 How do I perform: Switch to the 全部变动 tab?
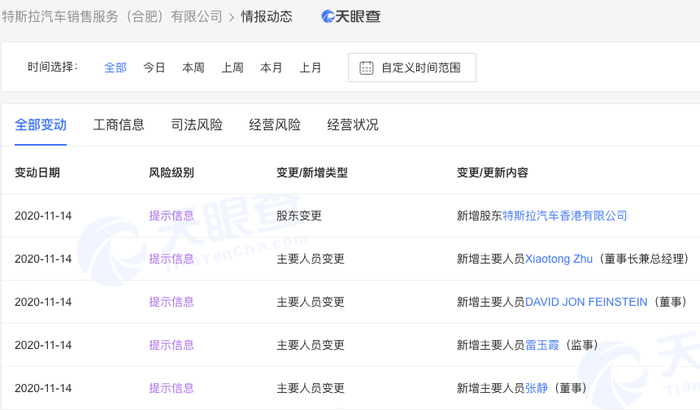(41, 125)
